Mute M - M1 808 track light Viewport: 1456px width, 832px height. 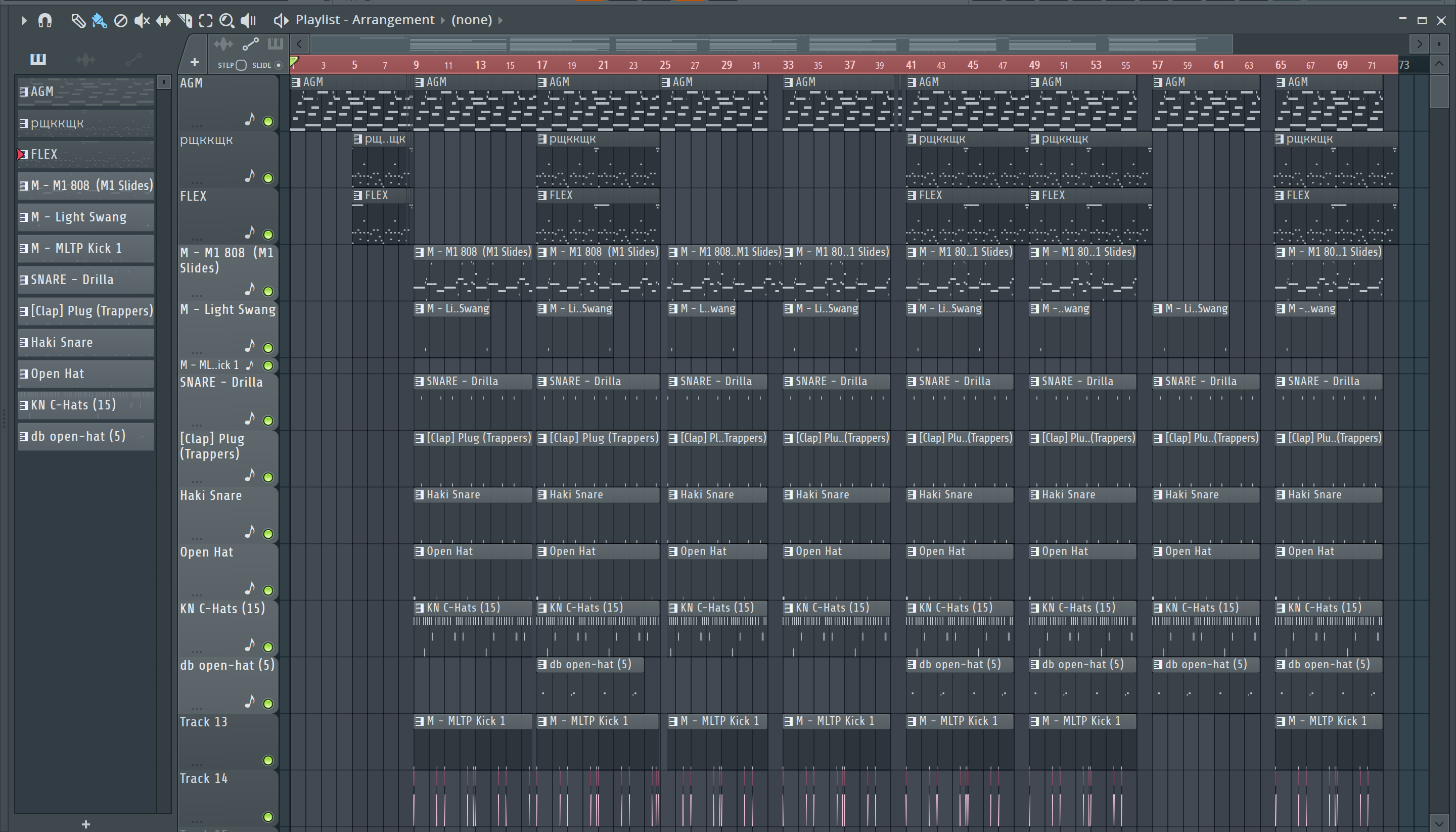tap(268, 291)
